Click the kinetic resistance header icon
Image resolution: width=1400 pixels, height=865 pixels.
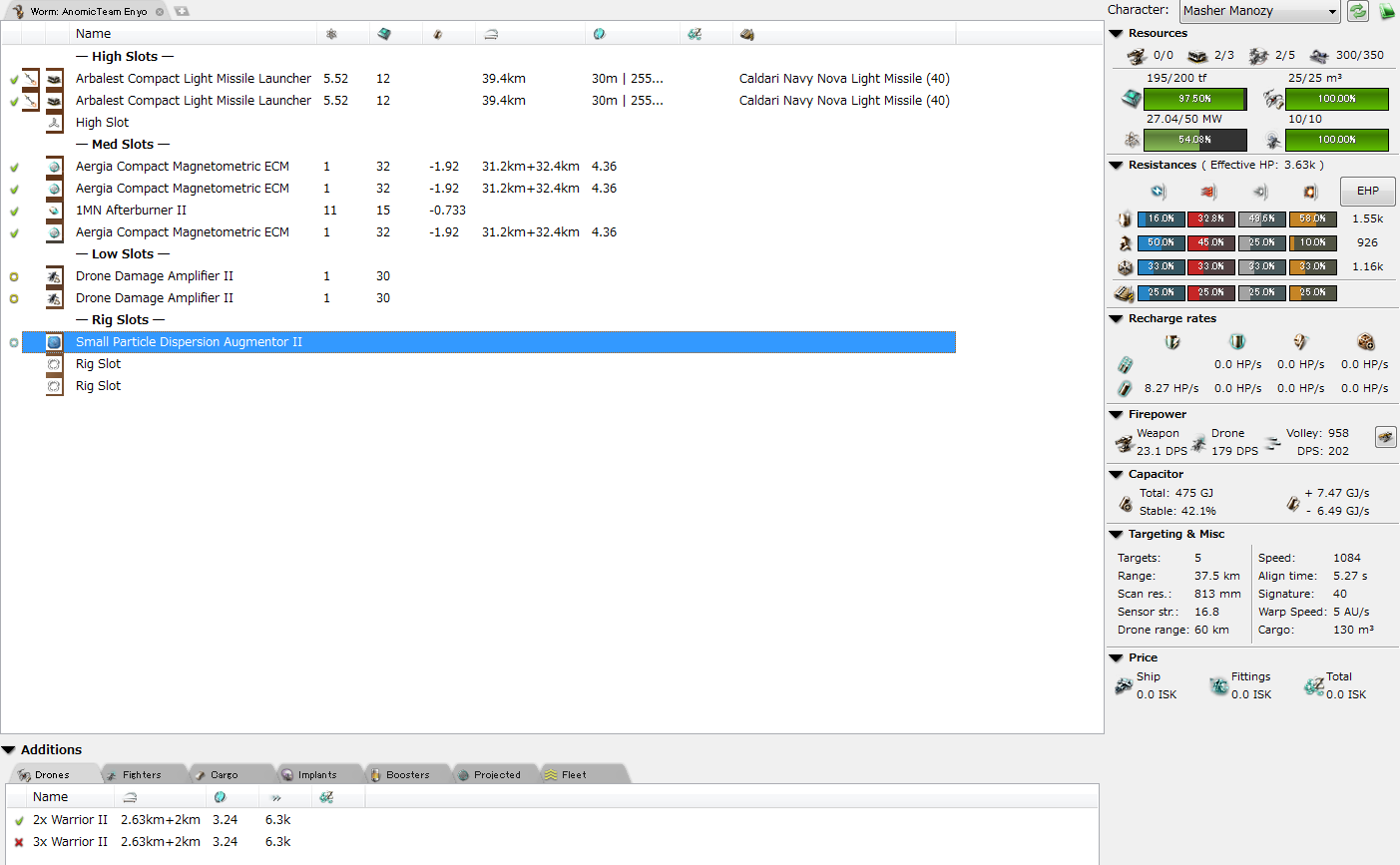point(1260,192)
